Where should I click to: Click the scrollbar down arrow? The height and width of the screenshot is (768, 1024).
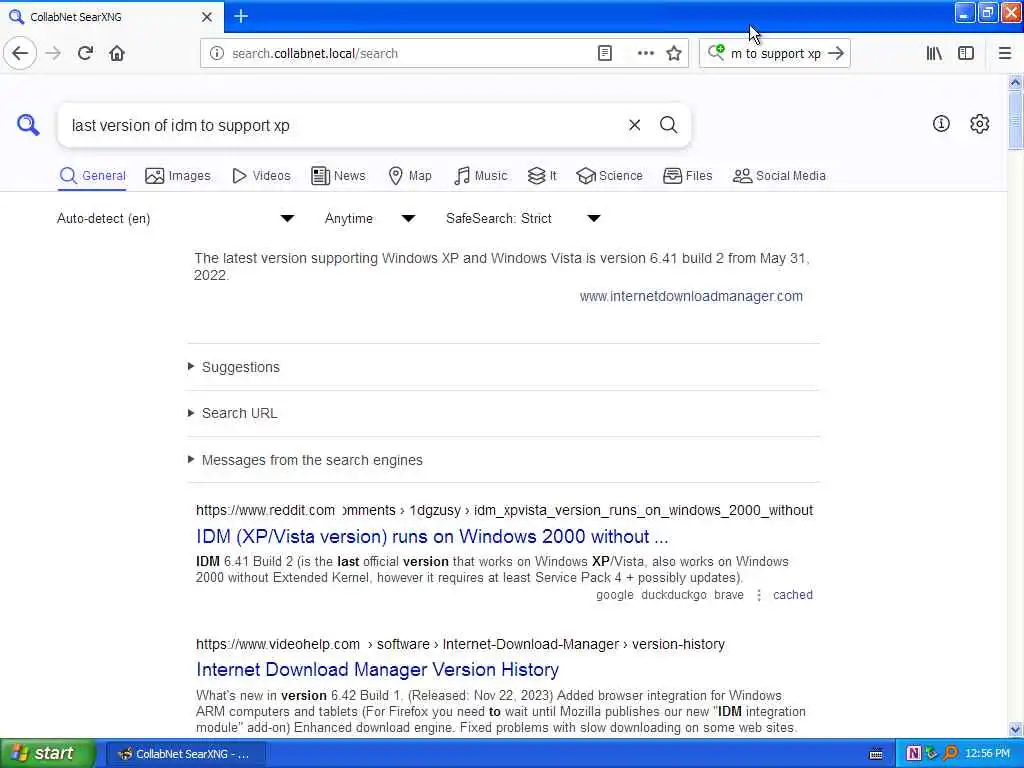1016,729
